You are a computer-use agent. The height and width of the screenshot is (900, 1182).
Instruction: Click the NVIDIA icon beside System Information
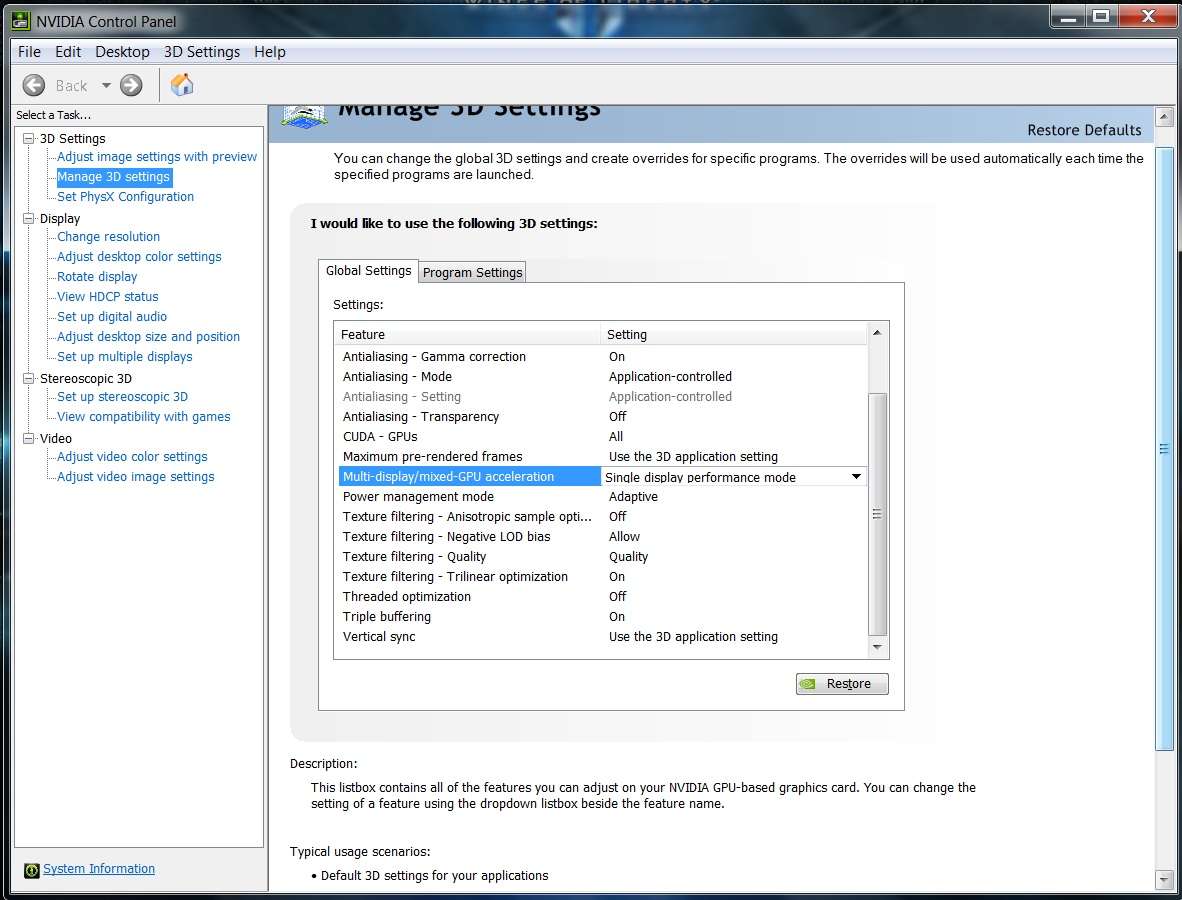tap(31, 870)
